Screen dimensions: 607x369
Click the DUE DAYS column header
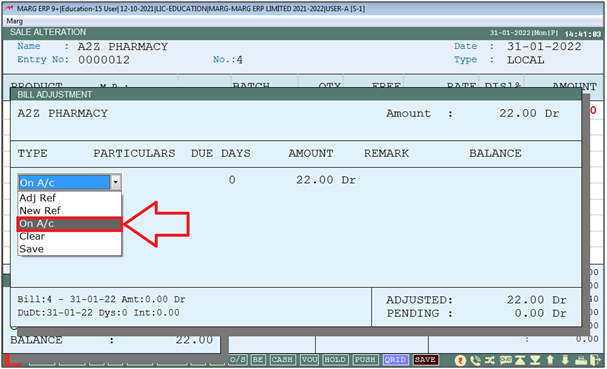click(x=220, y=153)
